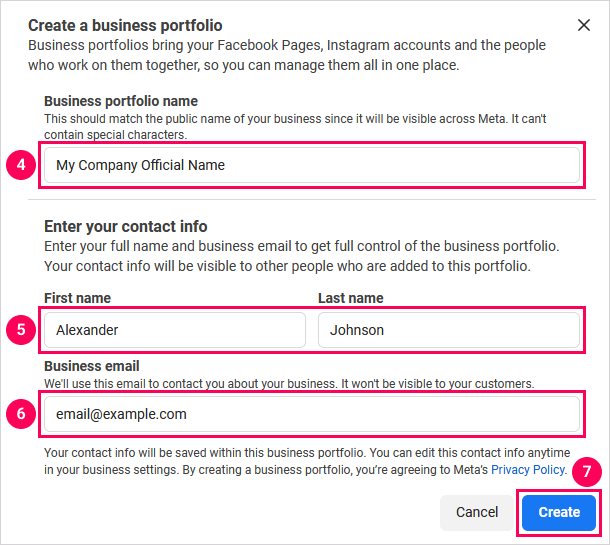Focus the Business email input field
Image resolution: width=610 pixels, height=545 pixels.
pyautogui.click(x=311, y=413)
